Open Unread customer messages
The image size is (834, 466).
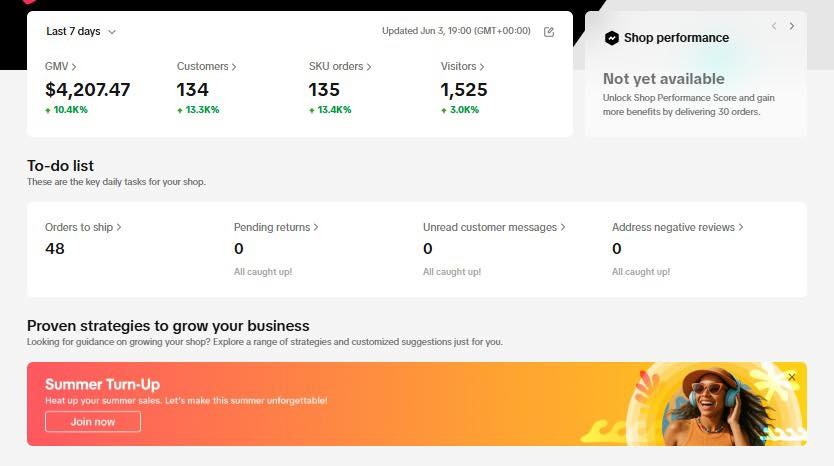[493, 228]
